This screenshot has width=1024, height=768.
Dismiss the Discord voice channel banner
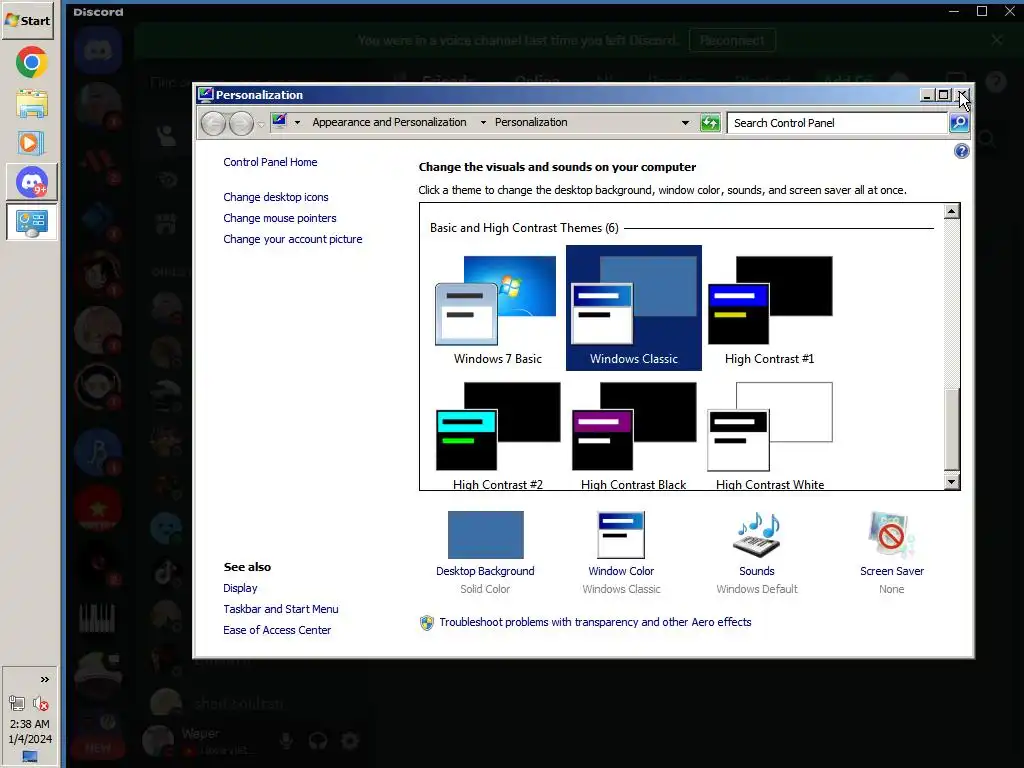click(x=997, y=40)
